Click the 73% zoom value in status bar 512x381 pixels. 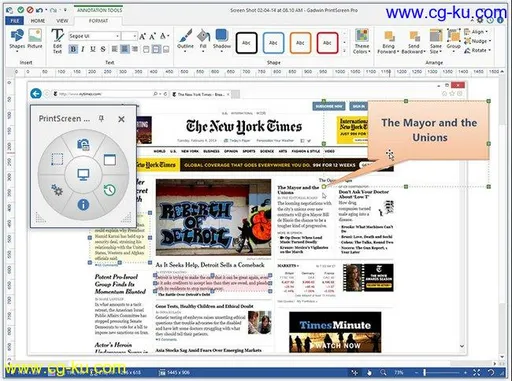(399, 372)
